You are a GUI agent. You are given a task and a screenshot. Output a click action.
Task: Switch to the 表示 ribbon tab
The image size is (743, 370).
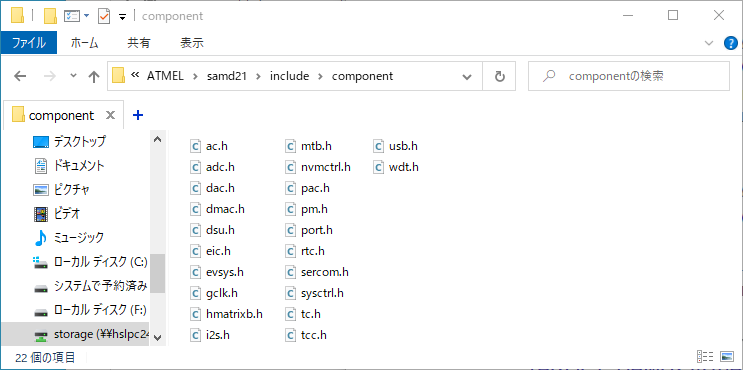[x=192, y=43]
